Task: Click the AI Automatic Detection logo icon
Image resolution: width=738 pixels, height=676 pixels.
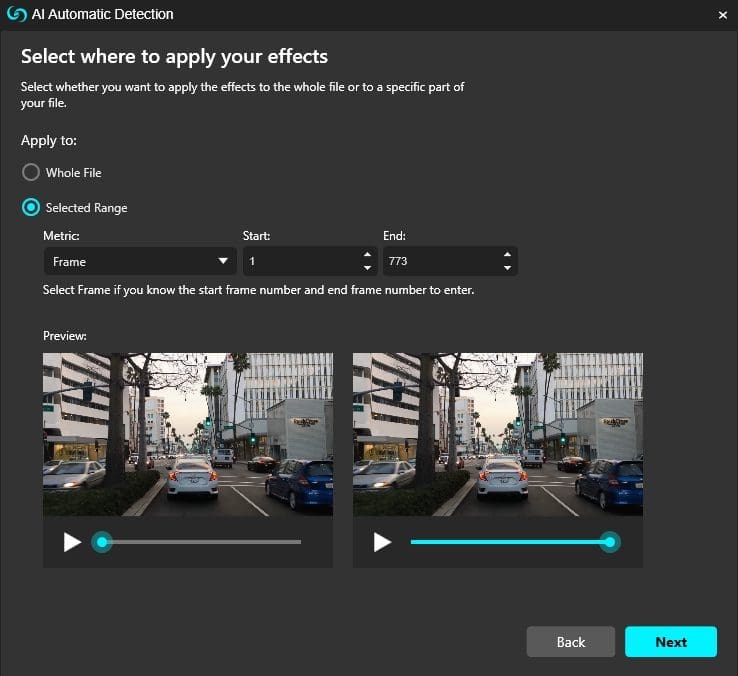Action: (15, 14)
